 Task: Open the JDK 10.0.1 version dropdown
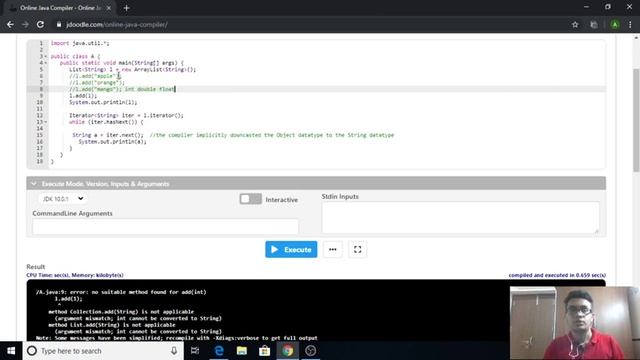(62, 199)
